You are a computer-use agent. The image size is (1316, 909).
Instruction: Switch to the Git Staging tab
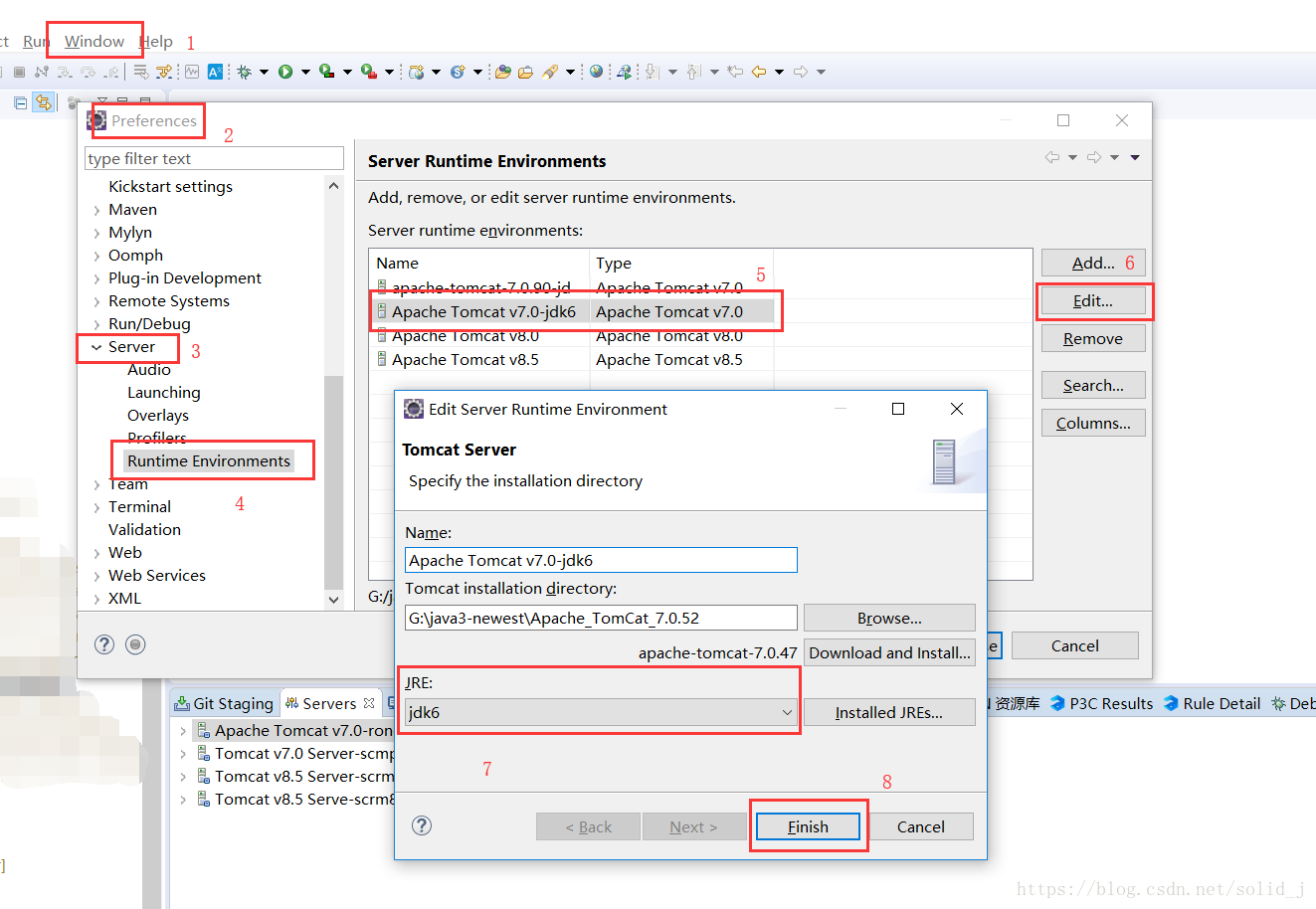click(224, 703)
